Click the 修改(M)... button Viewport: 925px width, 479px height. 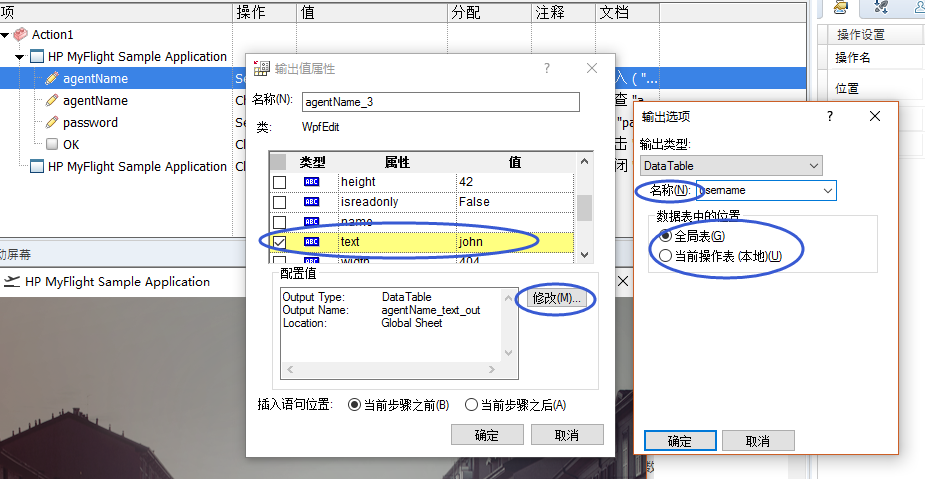[556, 298]
